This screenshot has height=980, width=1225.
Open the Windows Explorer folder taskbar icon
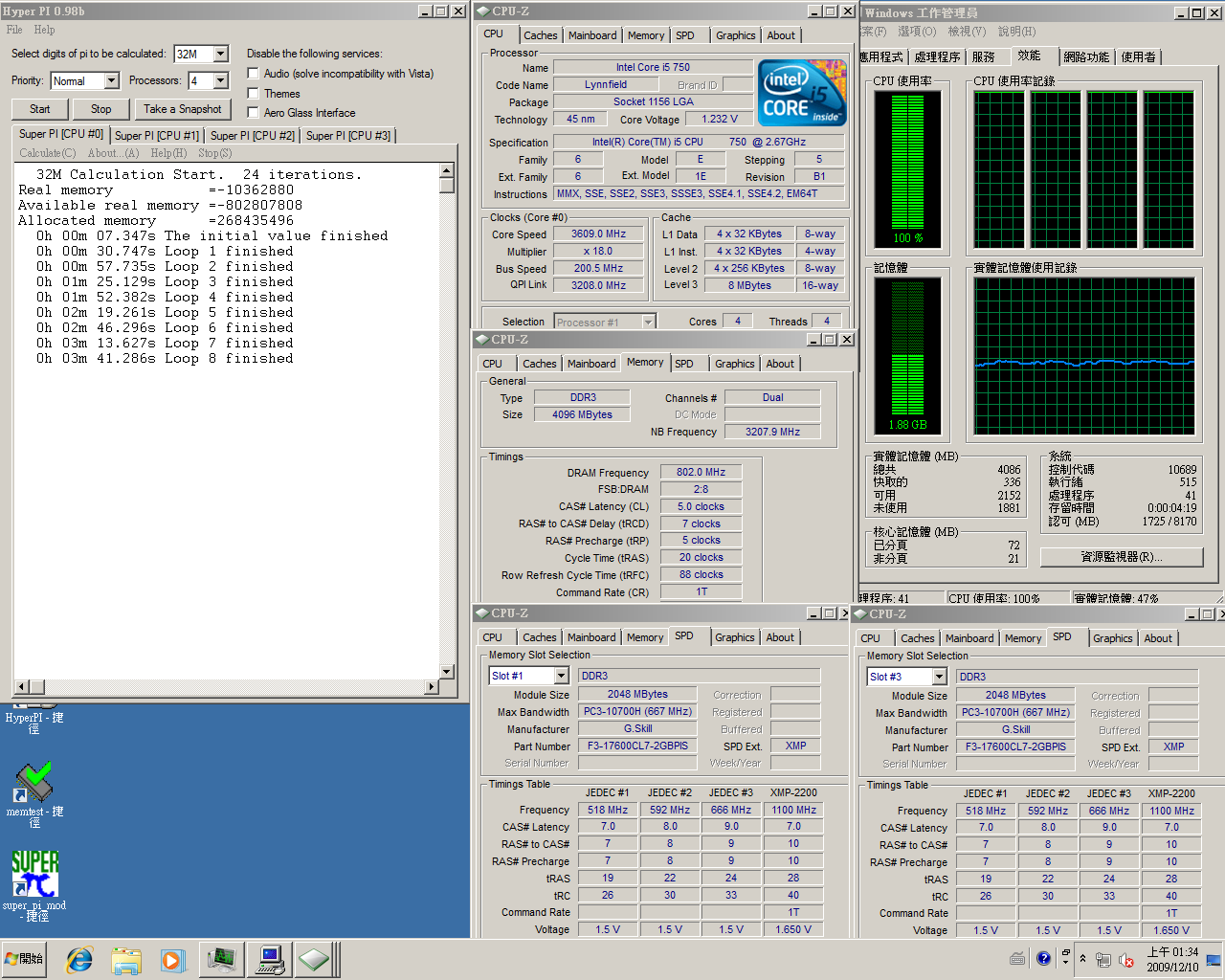[x=125, y=959]
